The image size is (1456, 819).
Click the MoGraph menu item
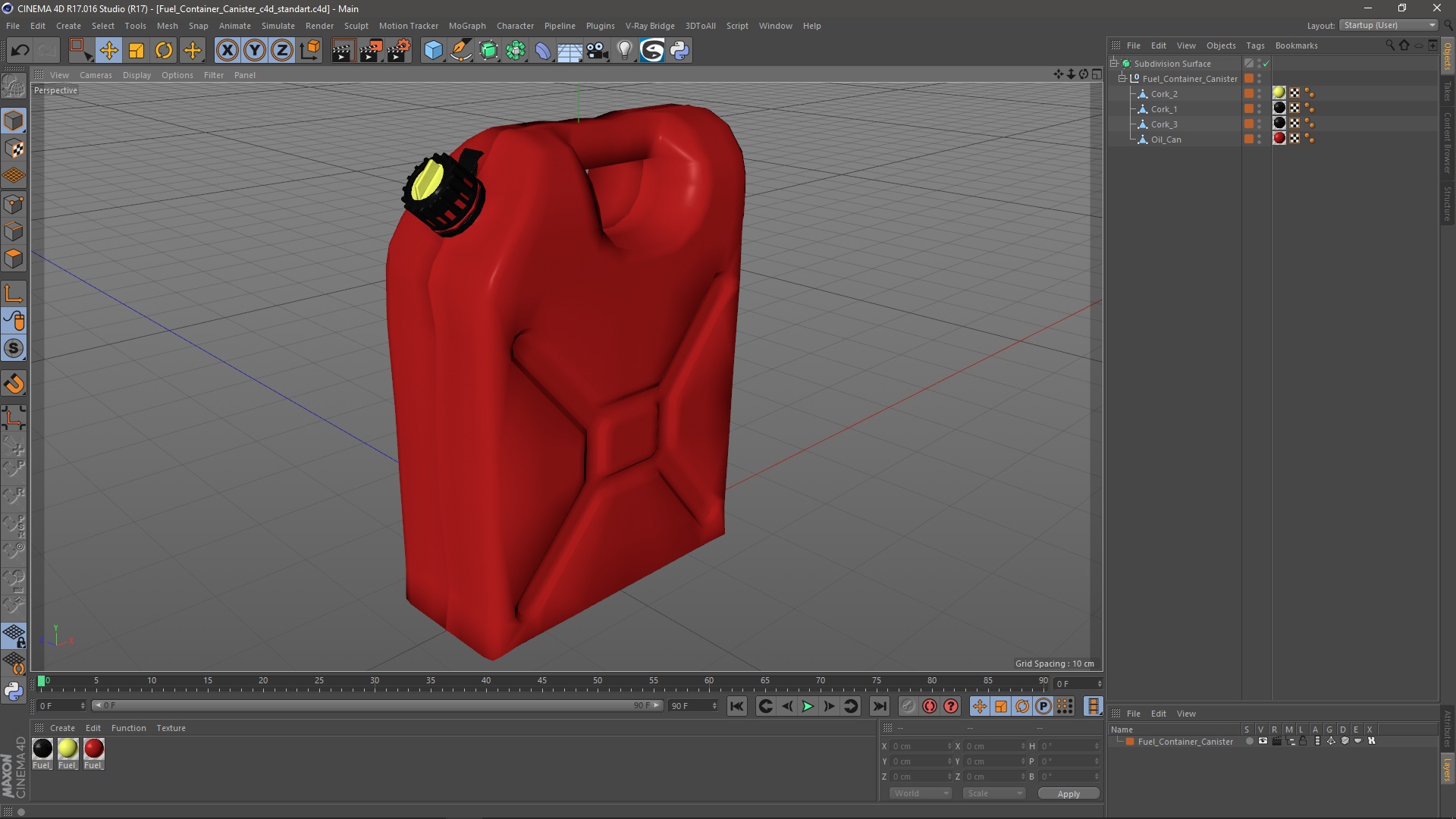(467, 25)
